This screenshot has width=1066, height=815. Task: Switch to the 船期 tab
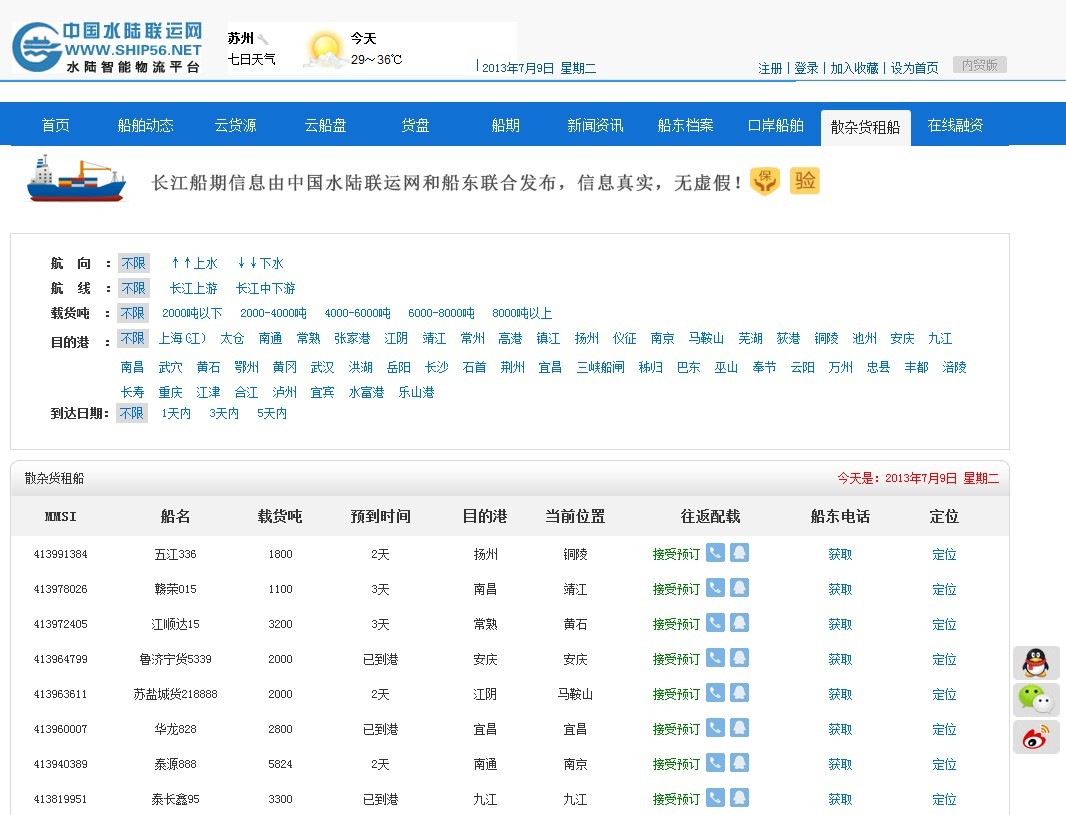coord(505,125)
